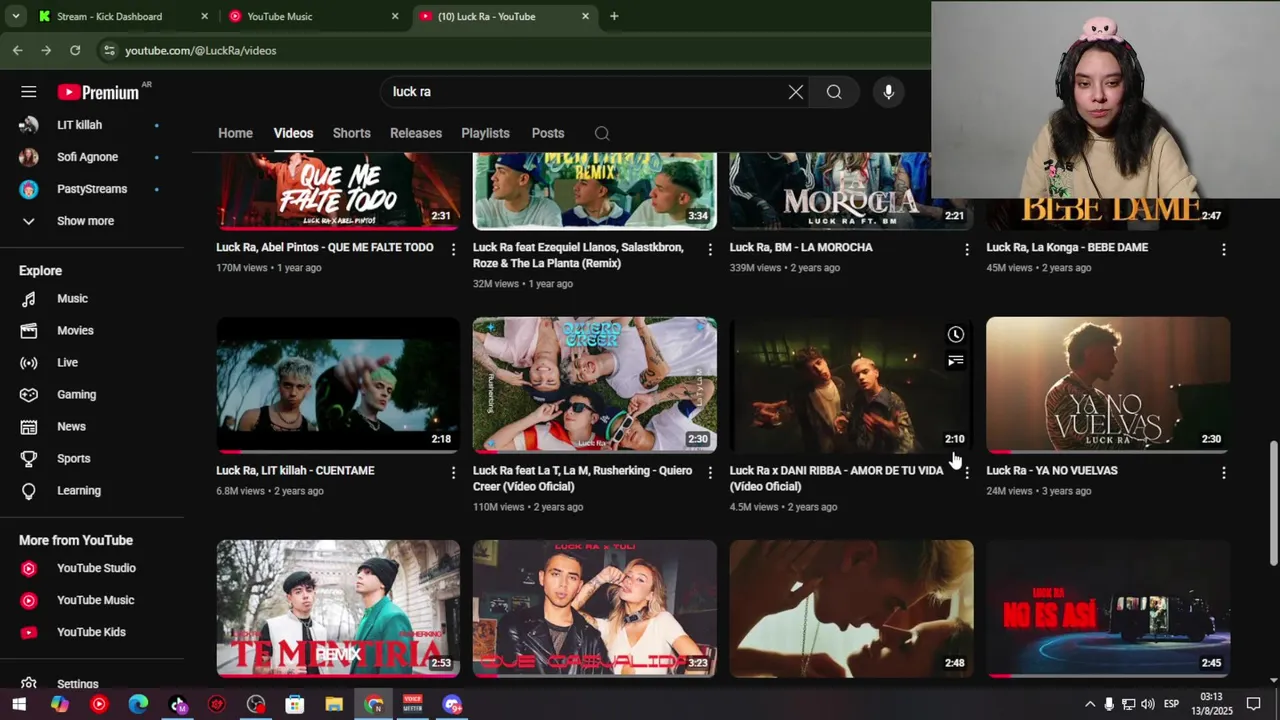Image resolution: width=1280 pixels, height=720 pixels.
Task: Go back with the browser back arrow
Action: pyautogui.click(x=18, y=50)
